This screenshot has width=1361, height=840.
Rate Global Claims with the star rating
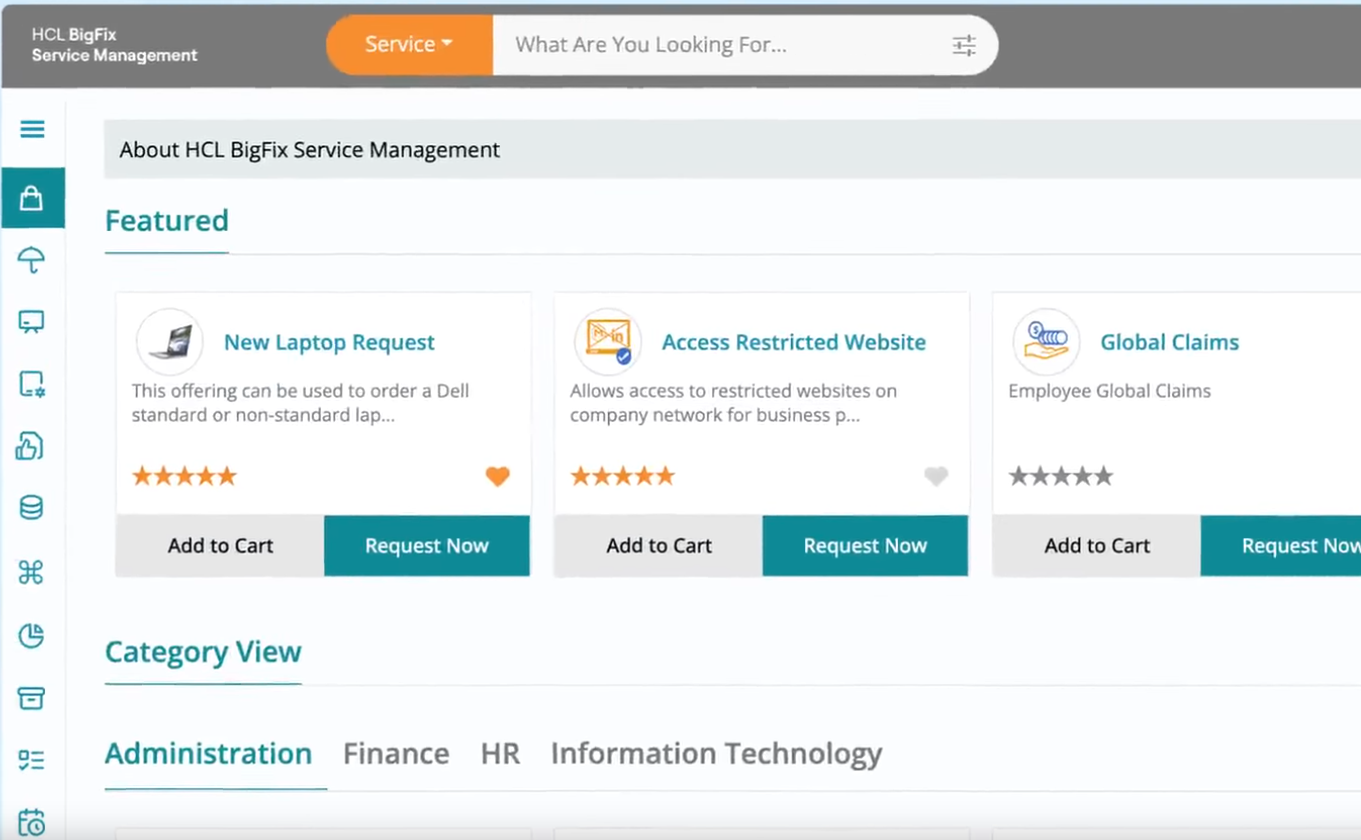click(x=1060, y=476)
